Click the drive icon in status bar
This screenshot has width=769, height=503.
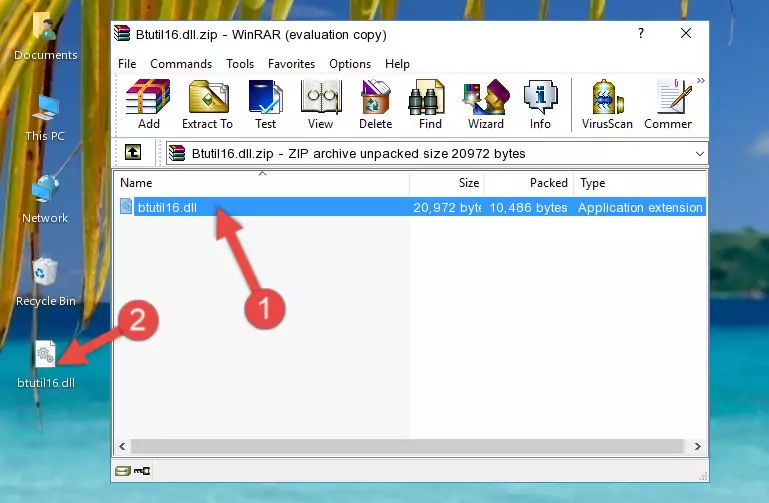click(x=123, y=471)
